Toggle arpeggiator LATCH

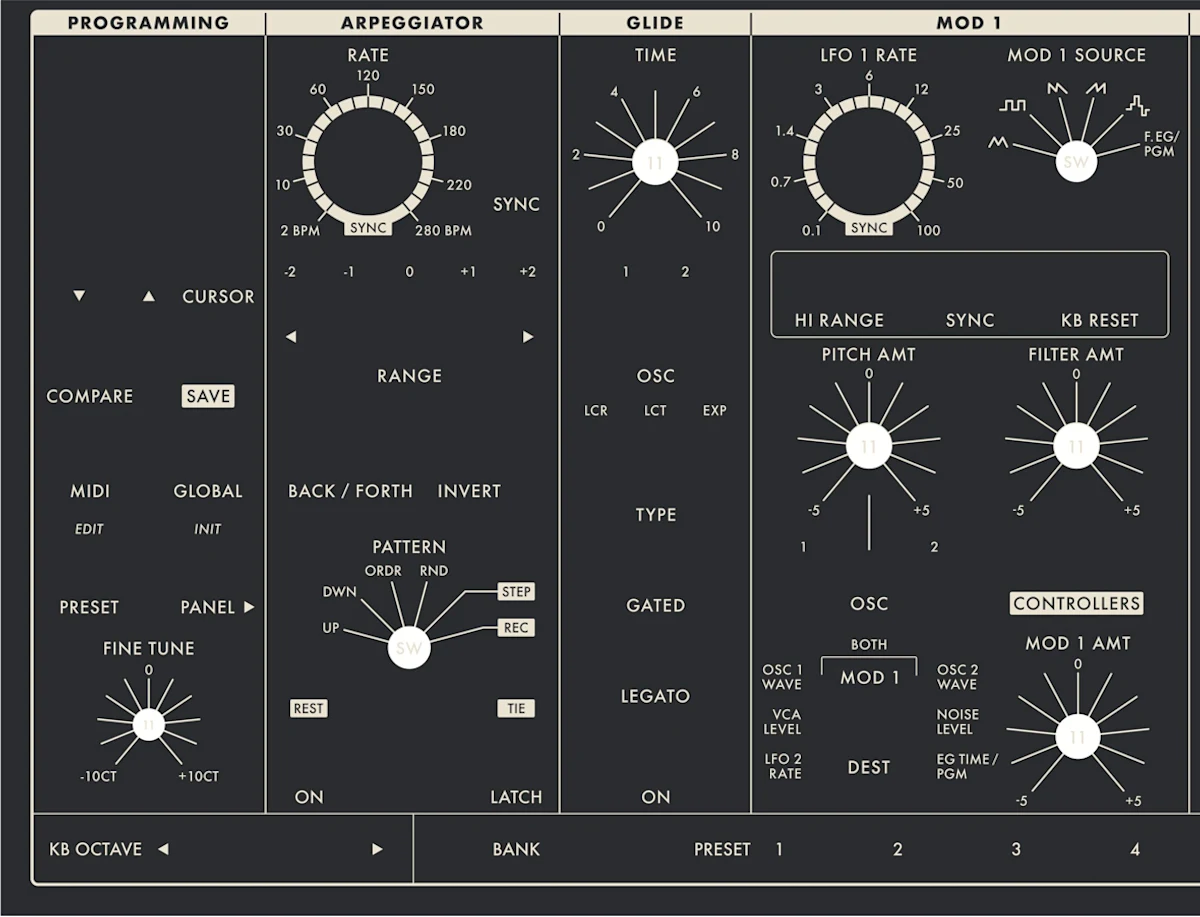pos(516,797)
